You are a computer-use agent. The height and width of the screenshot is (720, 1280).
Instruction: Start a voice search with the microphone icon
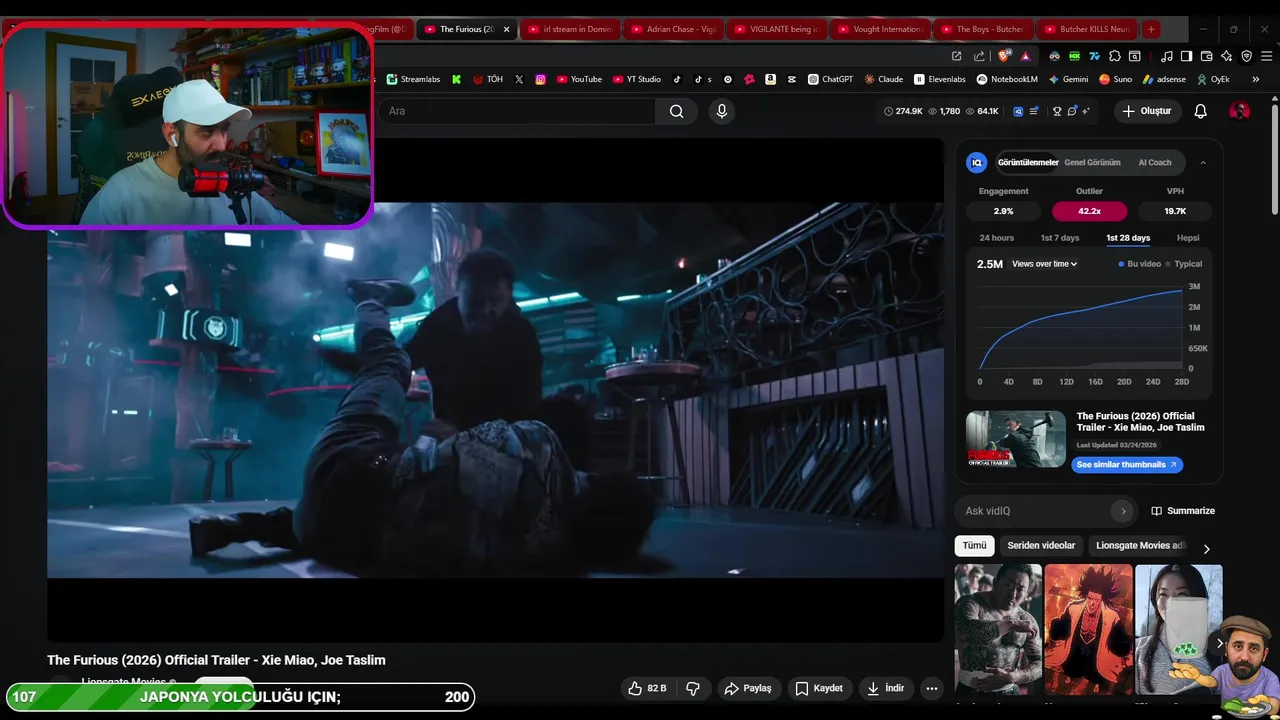[x=722, y=111]
